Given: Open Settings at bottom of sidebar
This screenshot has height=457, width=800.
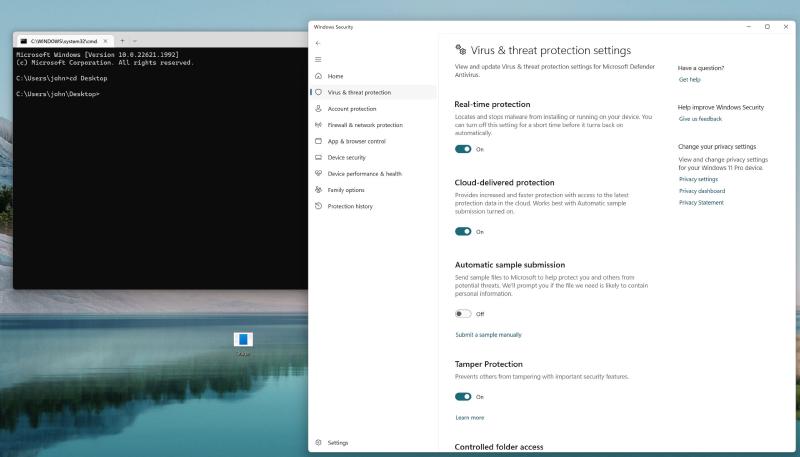Looking at the screenshot, I should click(x=374, y=443).
